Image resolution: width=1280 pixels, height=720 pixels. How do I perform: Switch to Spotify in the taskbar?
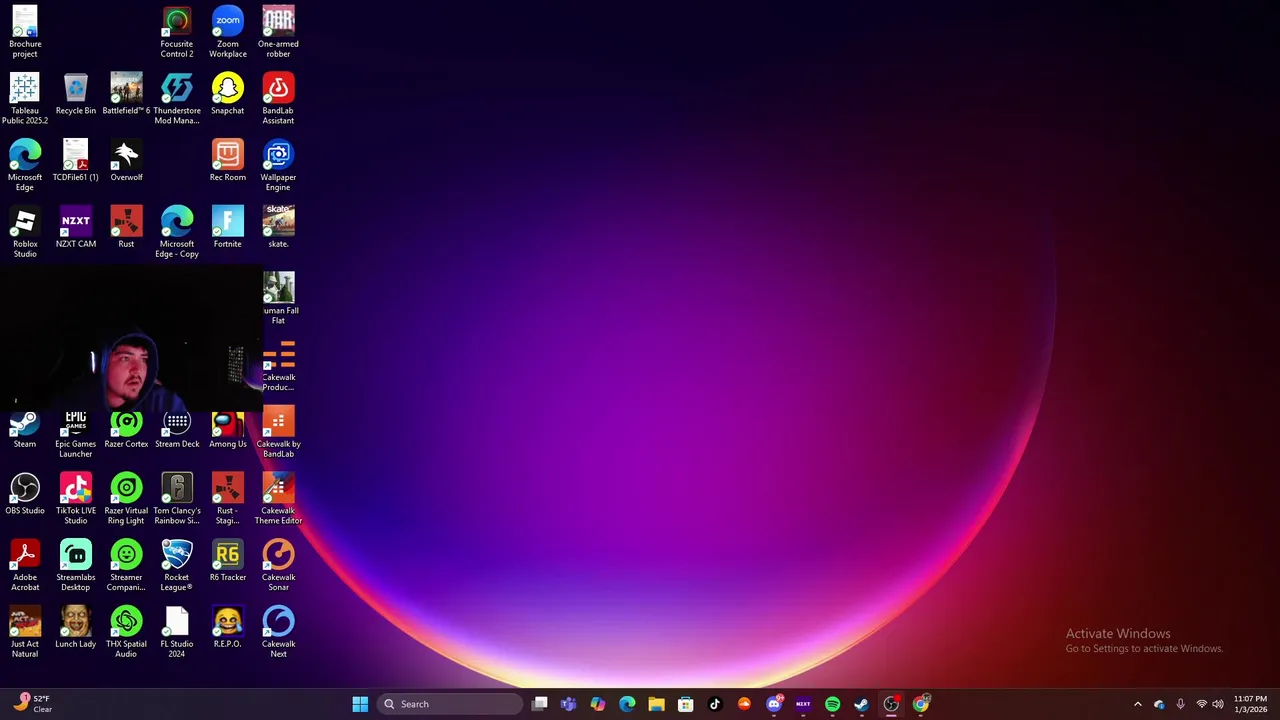[832, 704]
